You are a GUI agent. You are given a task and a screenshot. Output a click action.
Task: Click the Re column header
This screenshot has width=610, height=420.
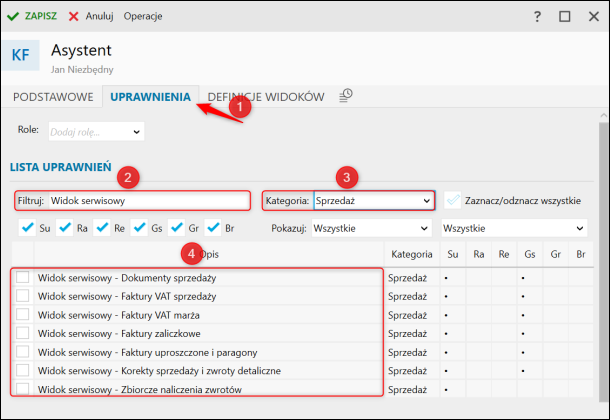(x=504, y=254)
